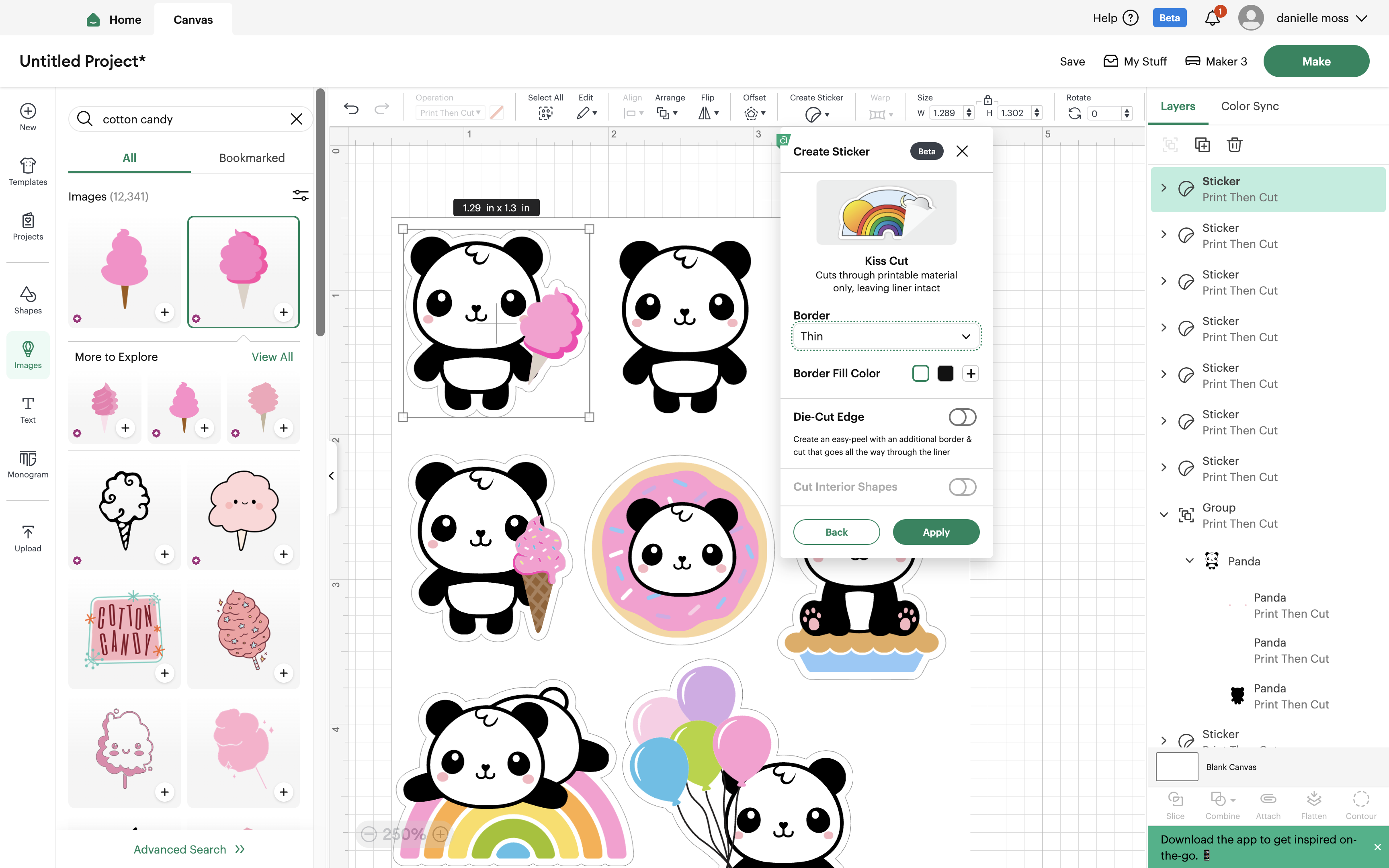The width and height of the screenshot is (1389, 868).
Task: Open the Operation Print Then Cut dropdown
Action: [x=451, y=113]
